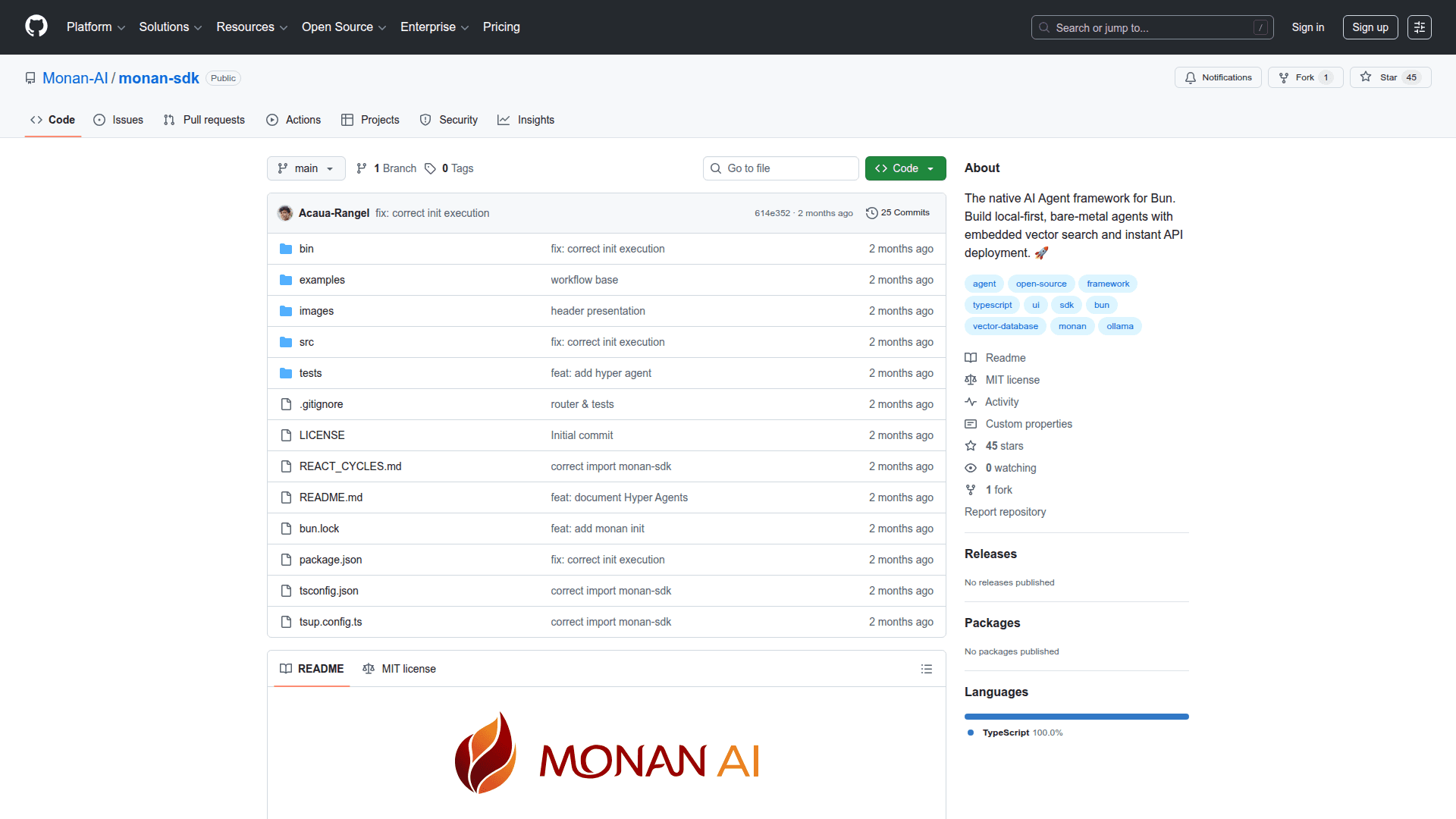Screen dimensions: 1456x819
Task: Click the branch icon next to 1 Branch
Action: click(x=362, y=168)
